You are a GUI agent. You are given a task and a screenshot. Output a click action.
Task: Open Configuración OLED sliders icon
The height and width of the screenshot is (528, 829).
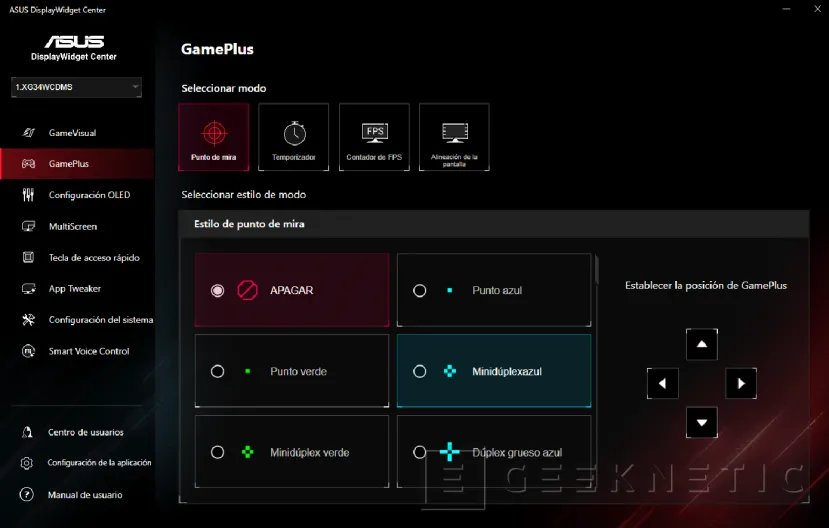(29, 195)
